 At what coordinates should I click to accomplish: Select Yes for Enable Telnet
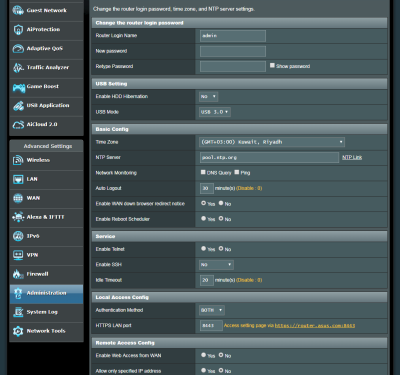pyautogui.click(x=203, y=248)
